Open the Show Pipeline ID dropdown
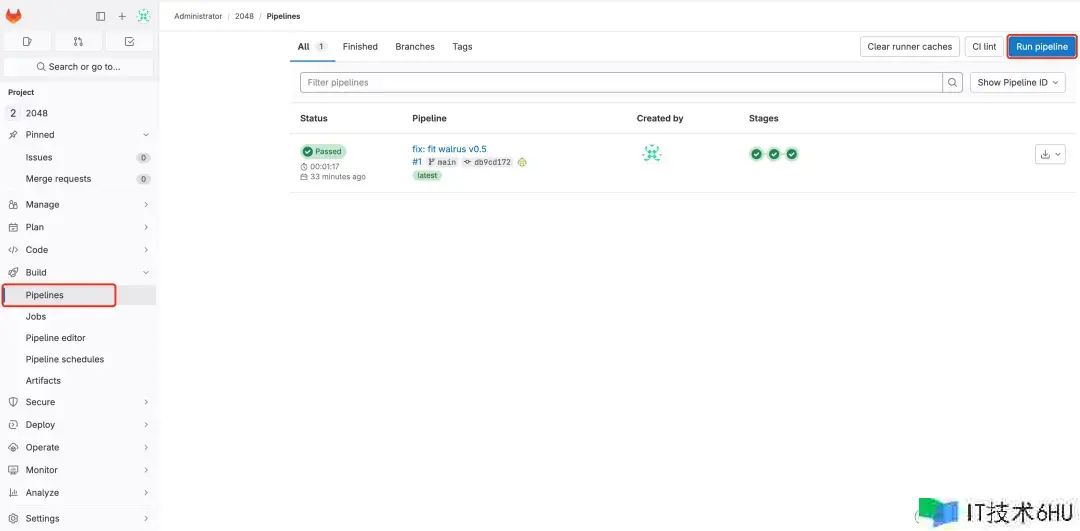Viewport: 1080px width, 531px height. click(1017, 83)
